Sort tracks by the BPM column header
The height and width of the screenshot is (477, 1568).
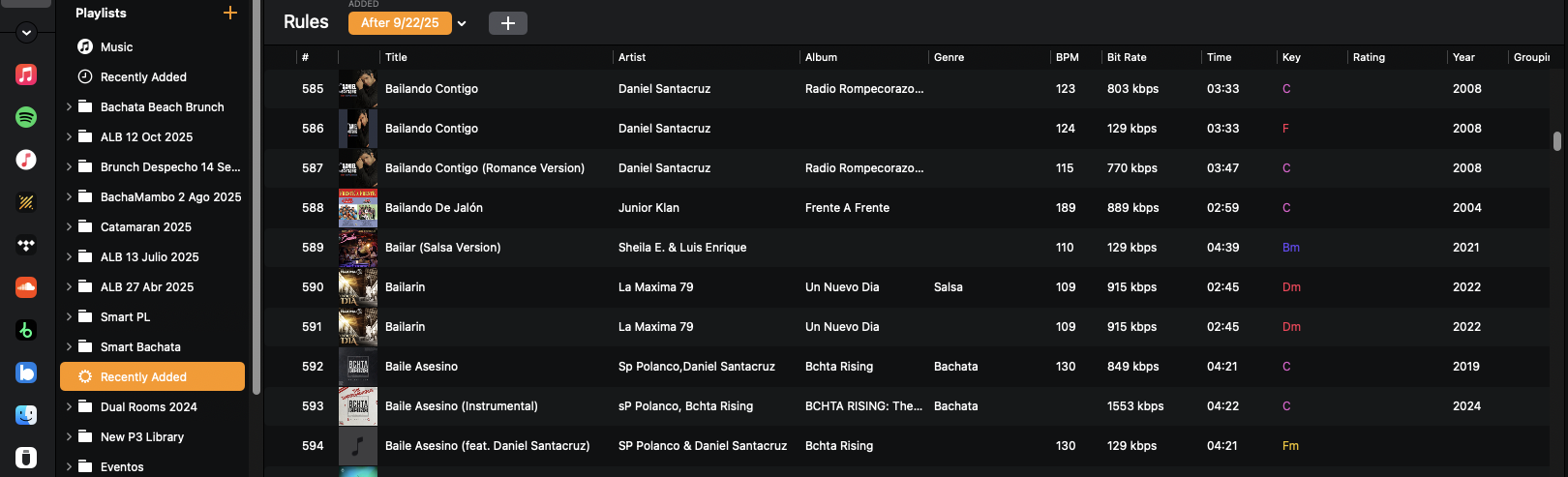1067,57
